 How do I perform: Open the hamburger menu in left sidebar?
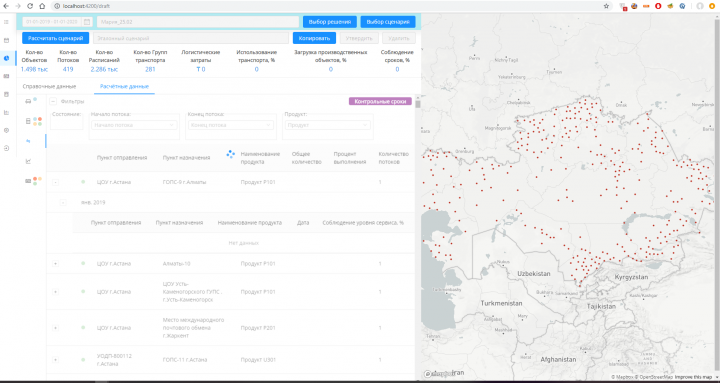click(x=6, y=22)
